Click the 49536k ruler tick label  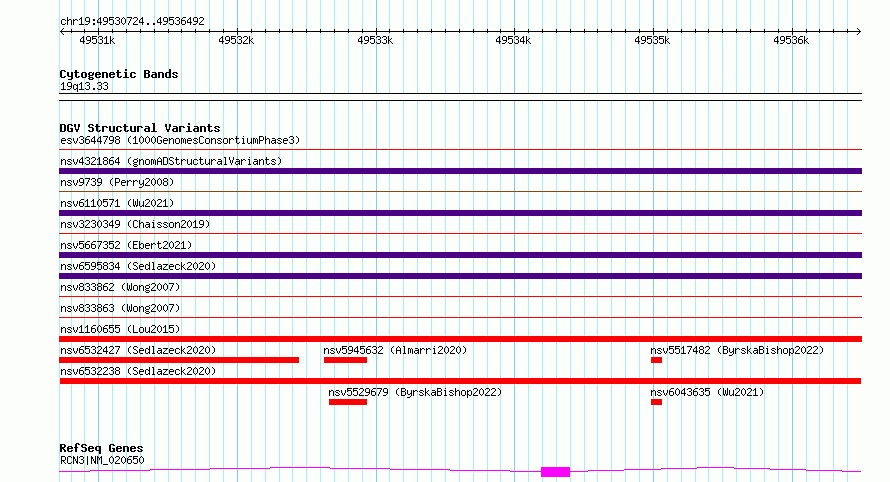pyautogui.click(x=791, y=41)
